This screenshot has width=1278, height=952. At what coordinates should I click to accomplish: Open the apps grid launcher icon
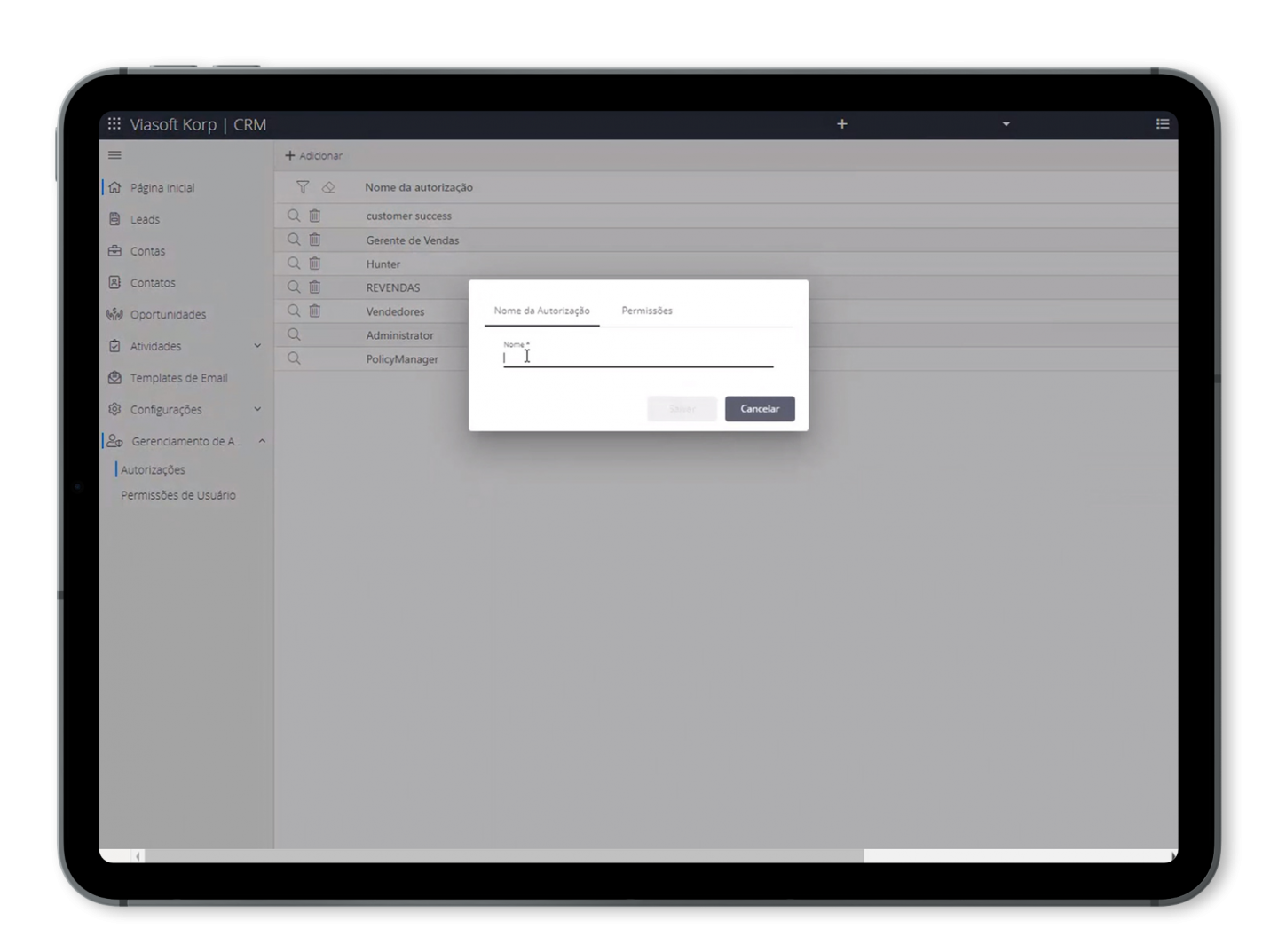tap(114, 124)
